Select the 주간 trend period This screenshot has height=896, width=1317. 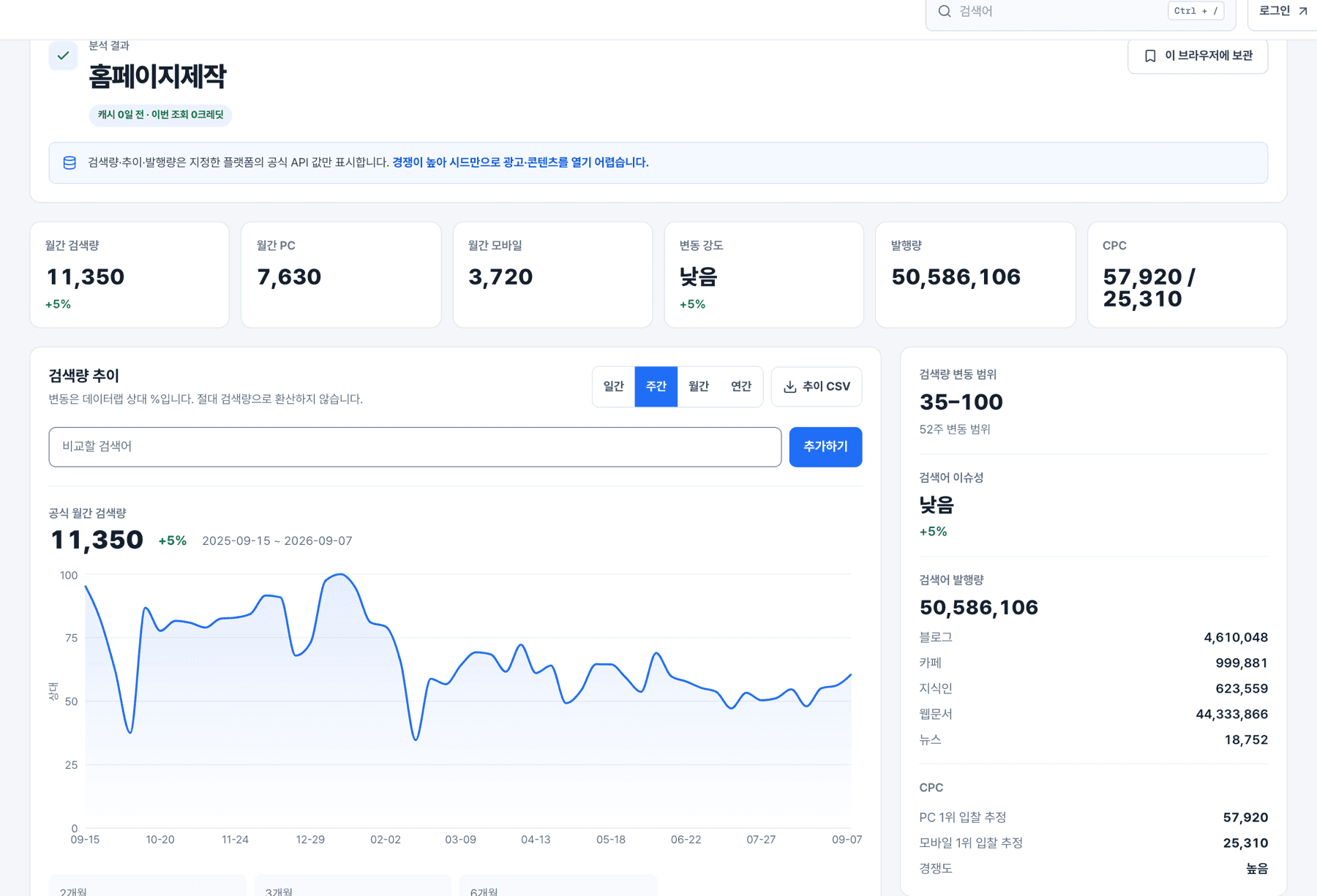[656, 386]
